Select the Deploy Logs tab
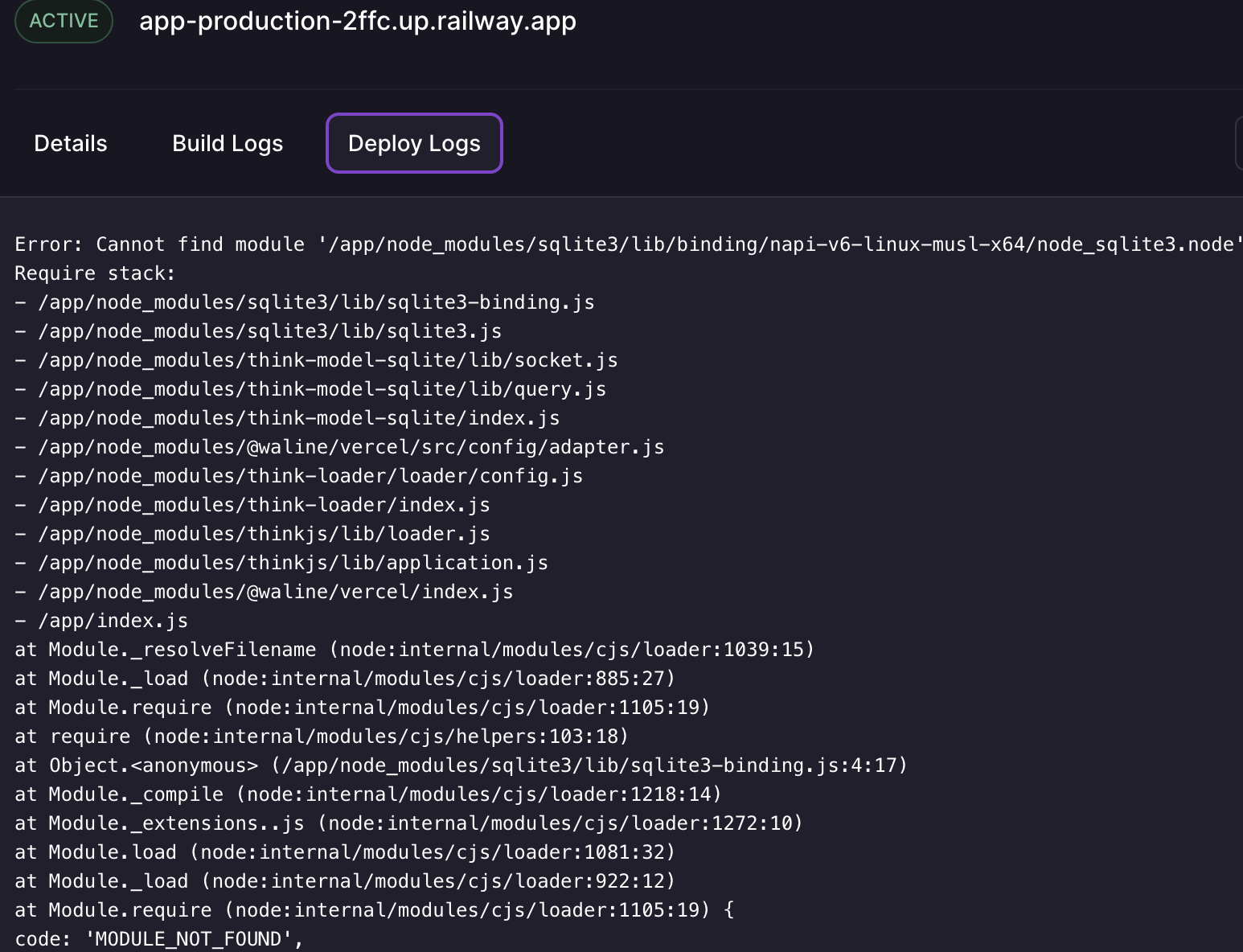 pyautogui.click(x=413, y=143)
